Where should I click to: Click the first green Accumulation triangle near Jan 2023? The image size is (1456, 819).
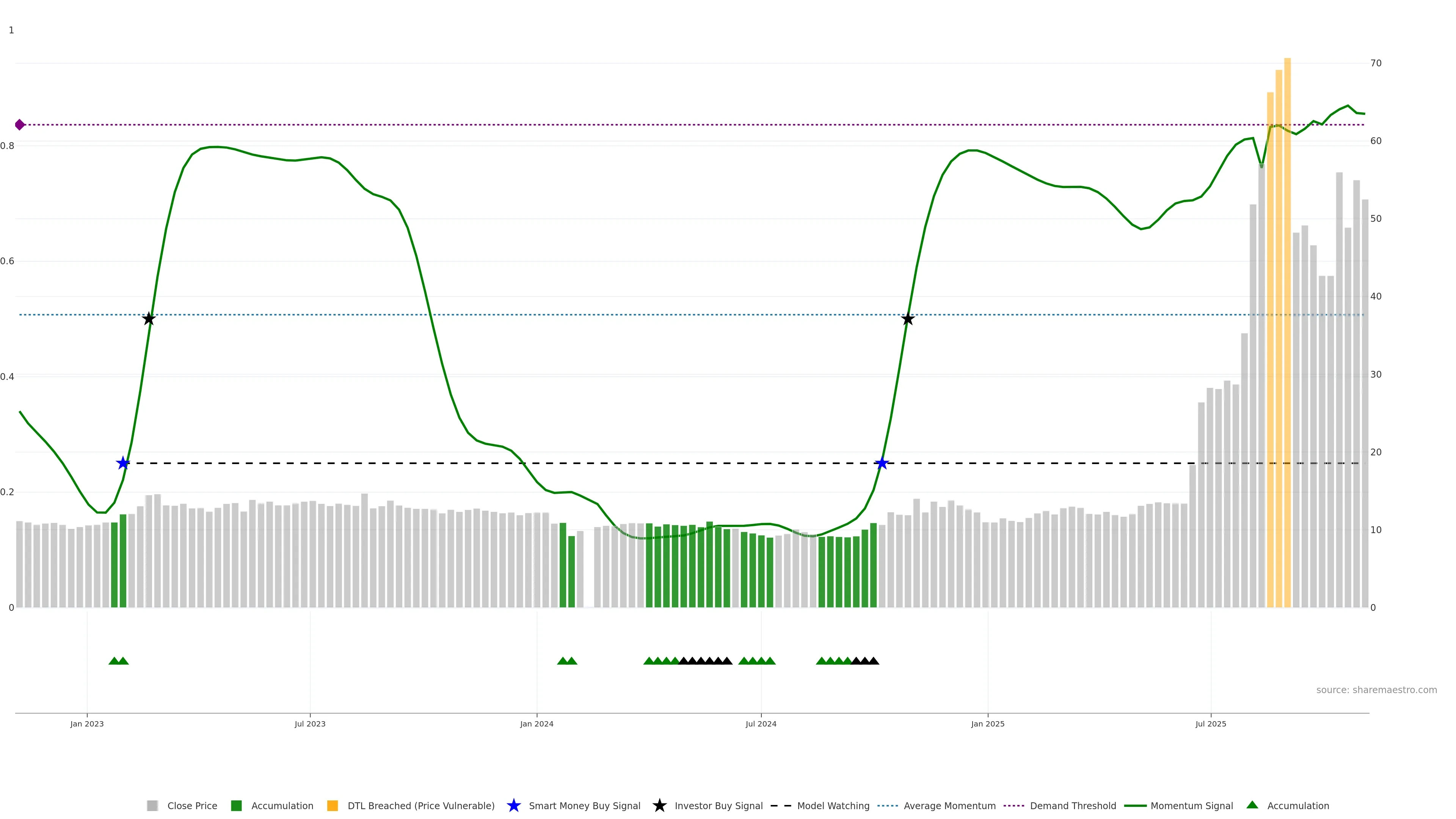pos(114,661)
